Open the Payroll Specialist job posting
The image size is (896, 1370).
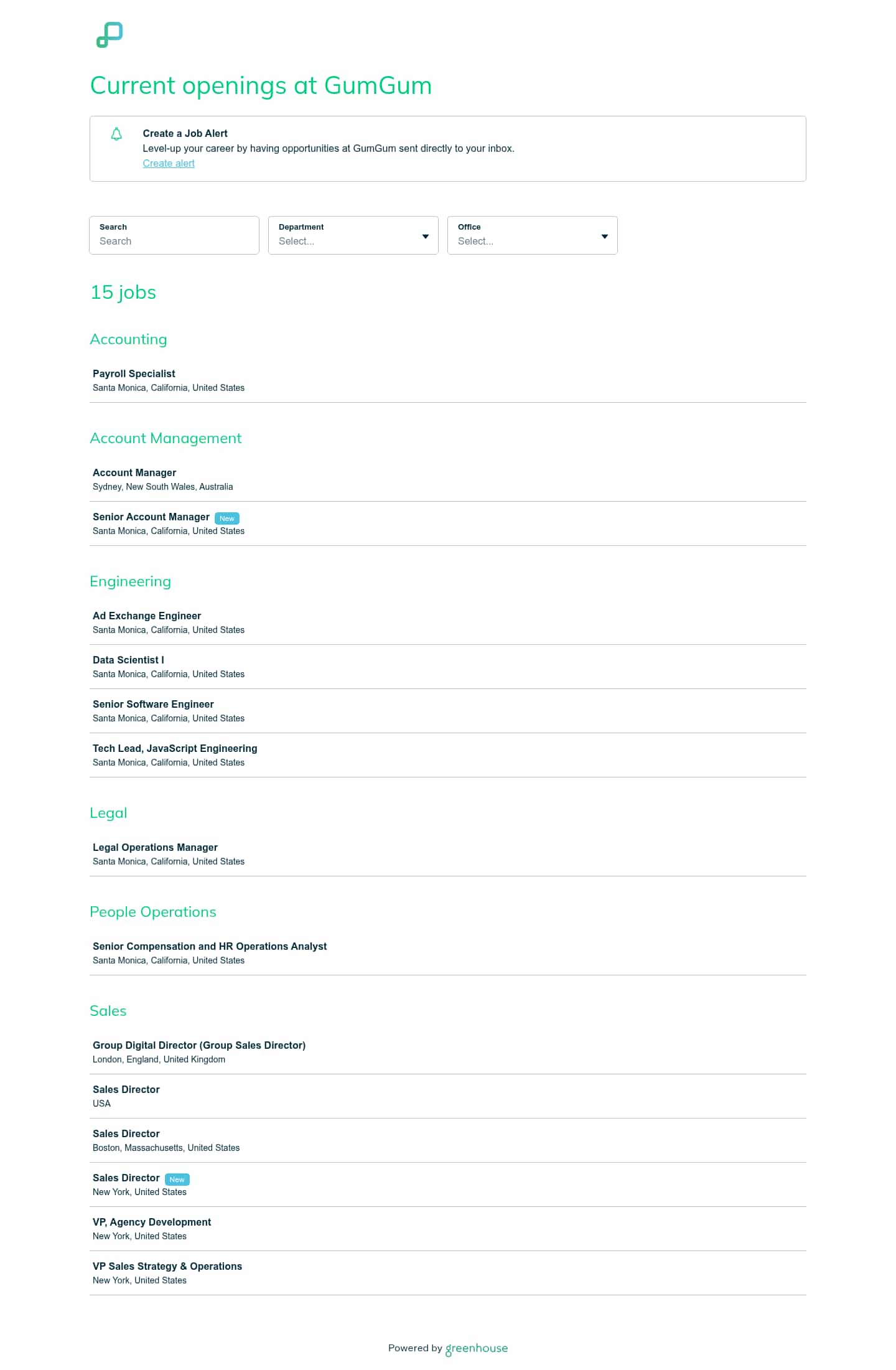click(x=448, y=380)
